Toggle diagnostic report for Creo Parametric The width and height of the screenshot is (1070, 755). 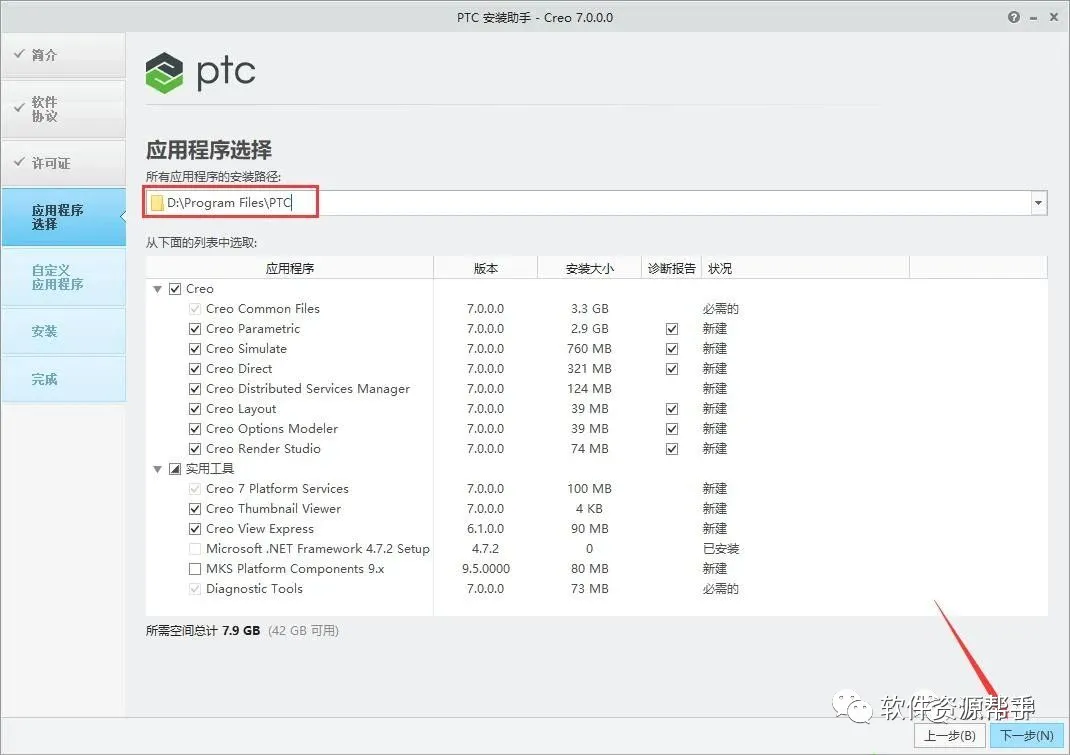[x=672, y=329]
